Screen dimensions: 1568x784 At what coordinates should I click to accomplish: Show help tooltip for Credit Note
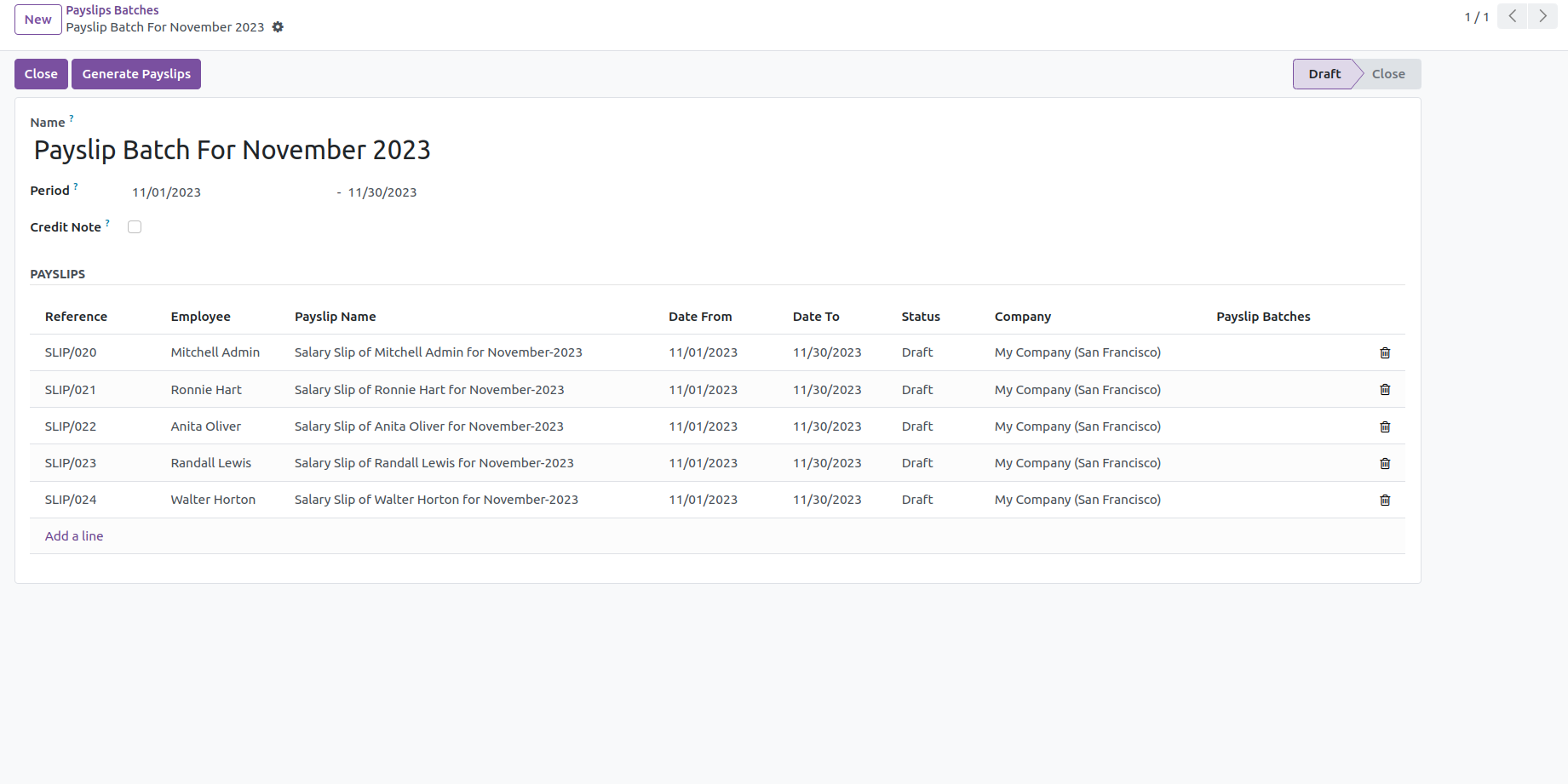coord(107,223)
